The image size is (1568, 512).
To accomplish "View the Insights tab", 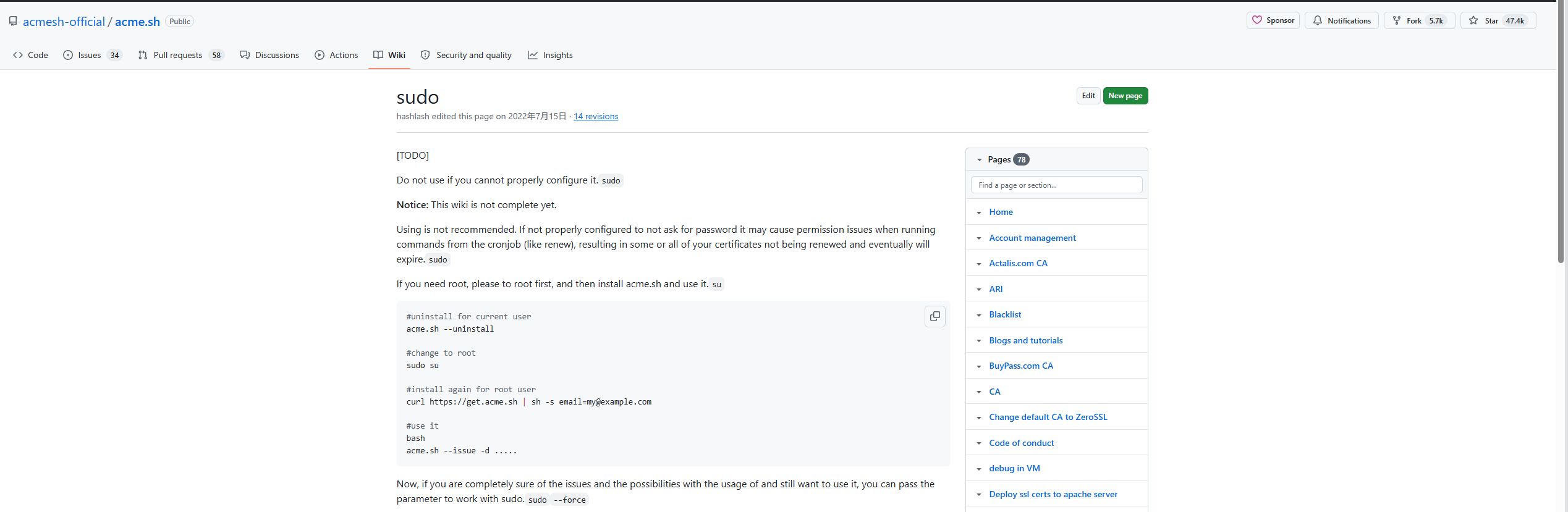I will (x=550, y=55).
